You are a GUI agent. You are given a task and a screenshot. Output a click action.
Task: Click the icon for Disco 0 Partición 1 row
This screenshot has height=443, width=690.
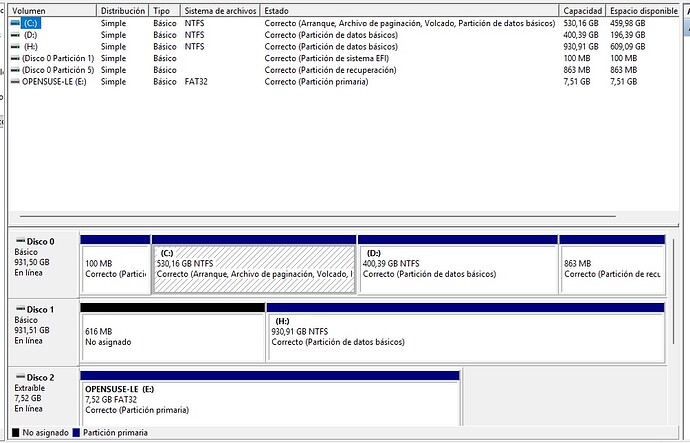[15, 58]
